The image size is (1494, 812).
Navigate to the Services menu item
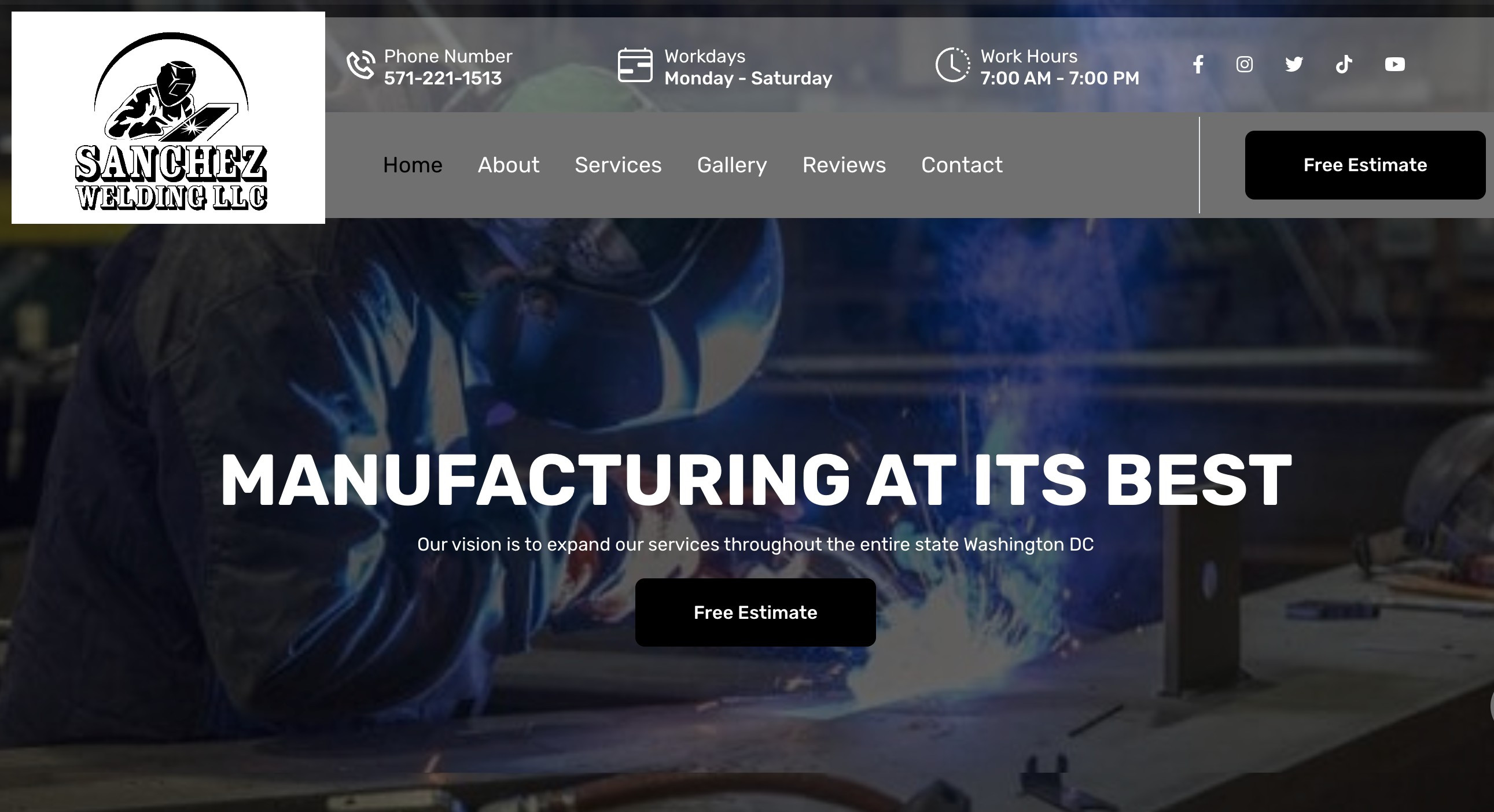pyautogui.click(x=618, y=165)
